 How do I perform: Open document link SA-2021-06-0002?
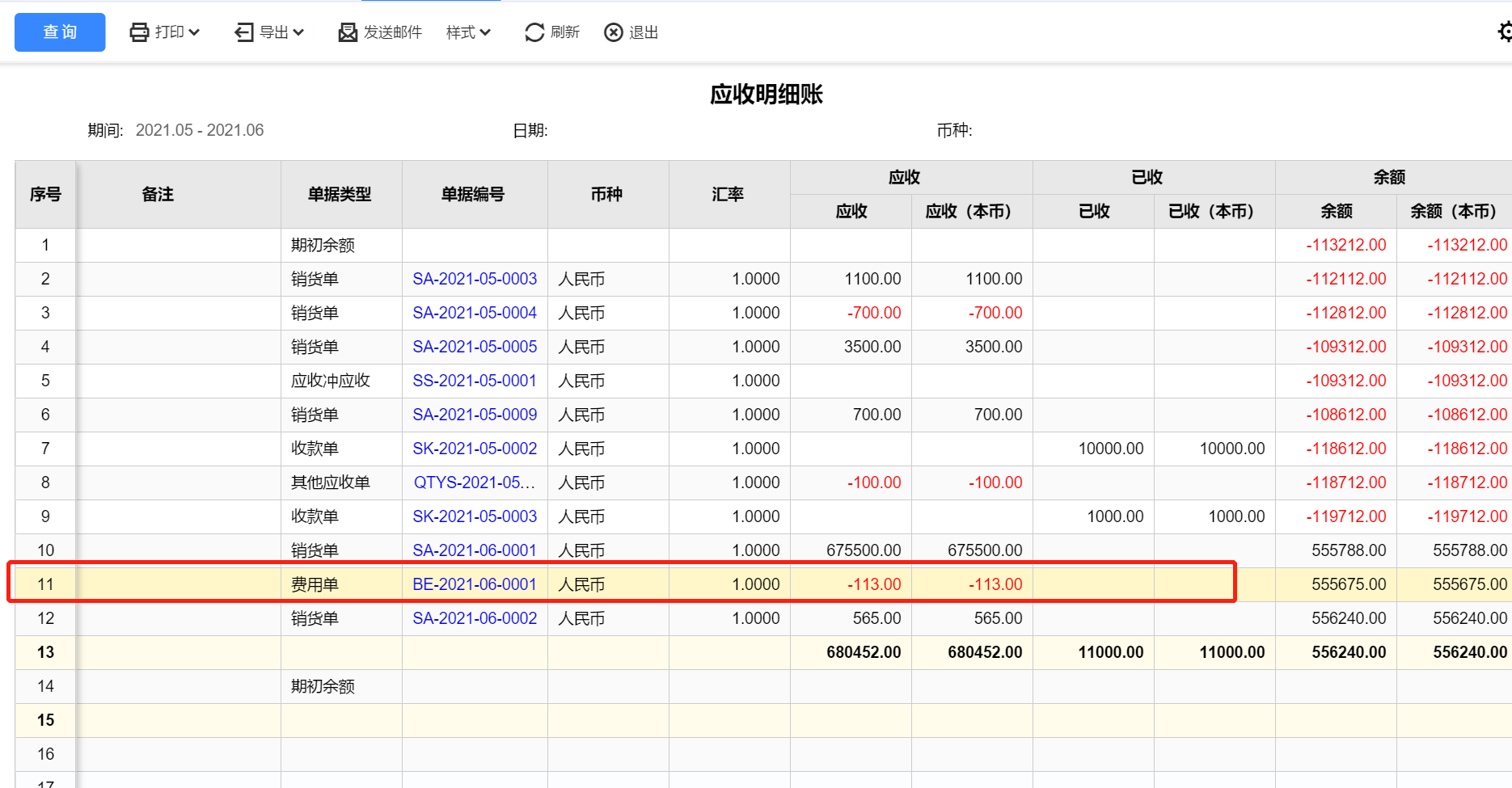(x=475, y=618)
